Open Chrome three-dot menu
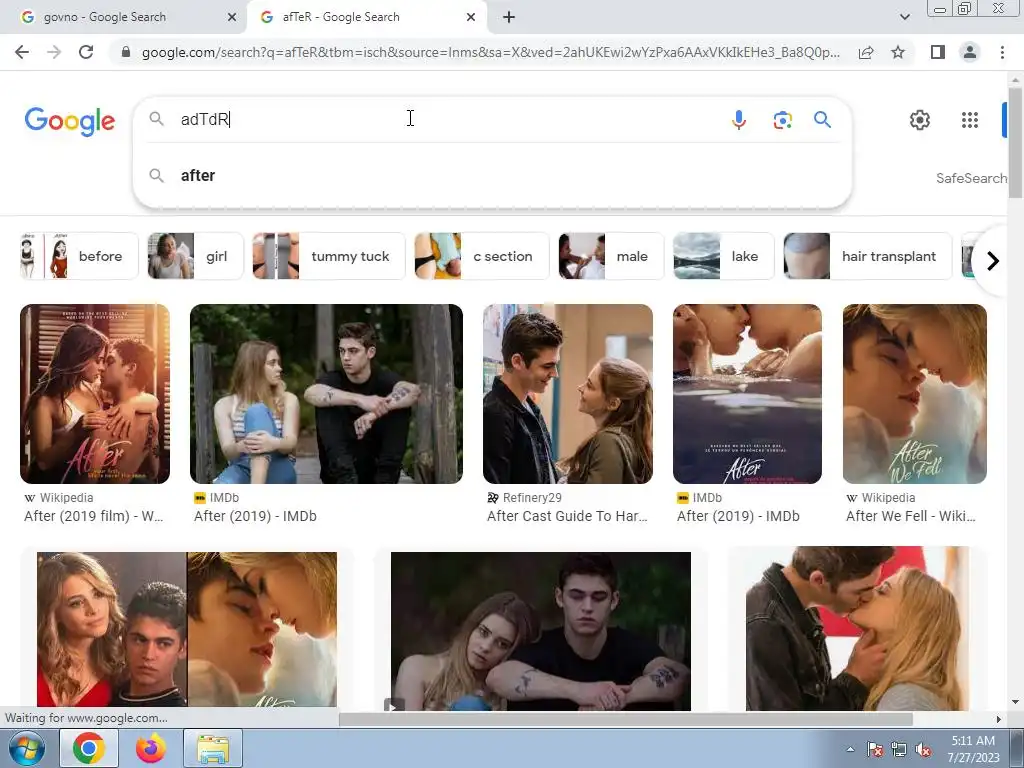The image size is (1024, 768). (x=1002, y=52)
